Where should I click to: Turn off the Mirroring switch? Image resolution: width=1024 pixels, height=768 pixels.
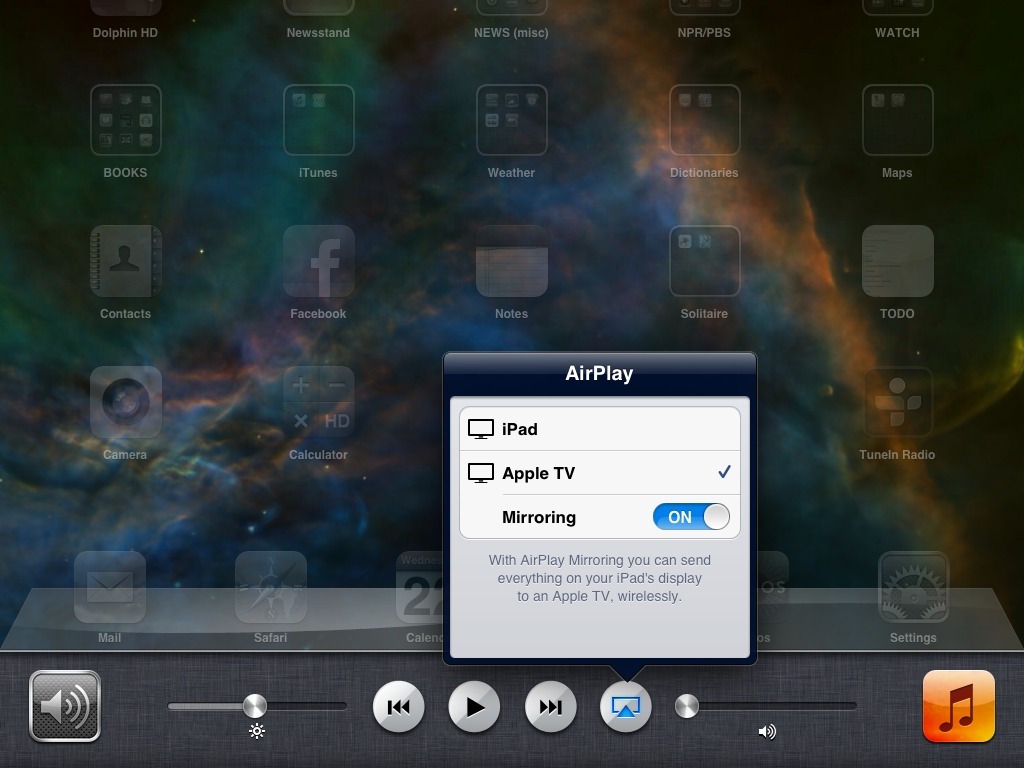[x=691, y=517]
